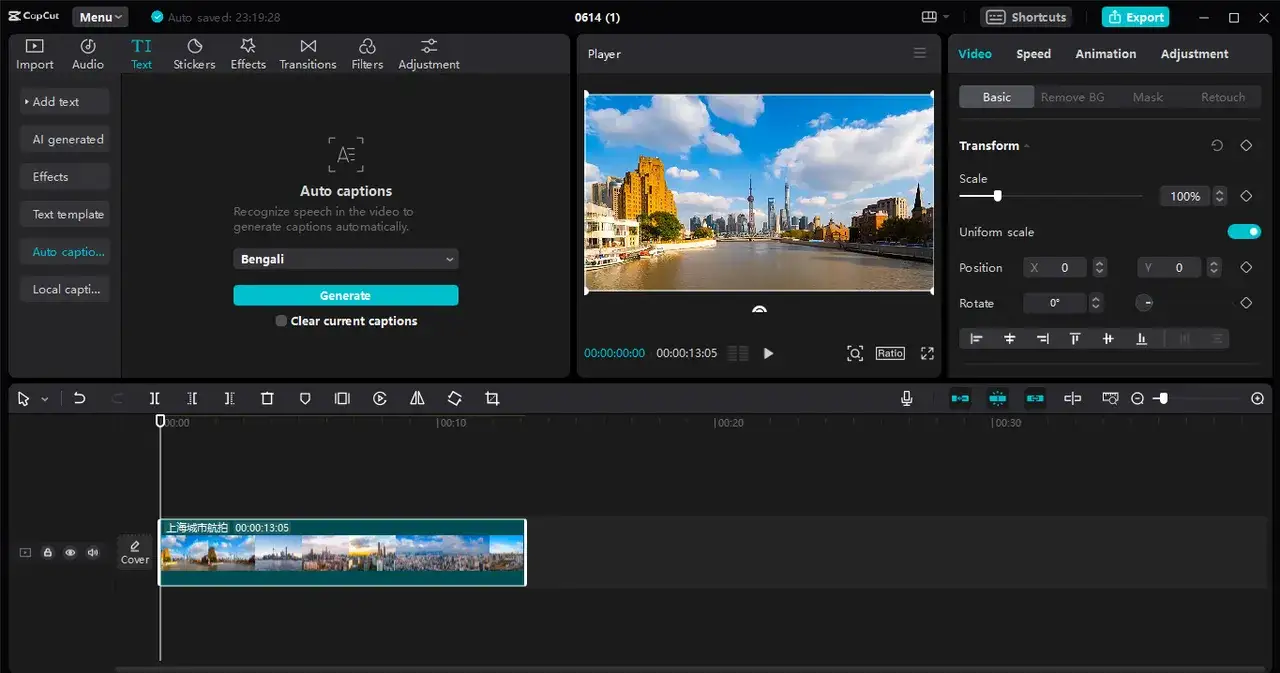The height and width of the screenshot is (673, 1280).
Task: Open the Stickers panel
Action: tap(194, 54)
